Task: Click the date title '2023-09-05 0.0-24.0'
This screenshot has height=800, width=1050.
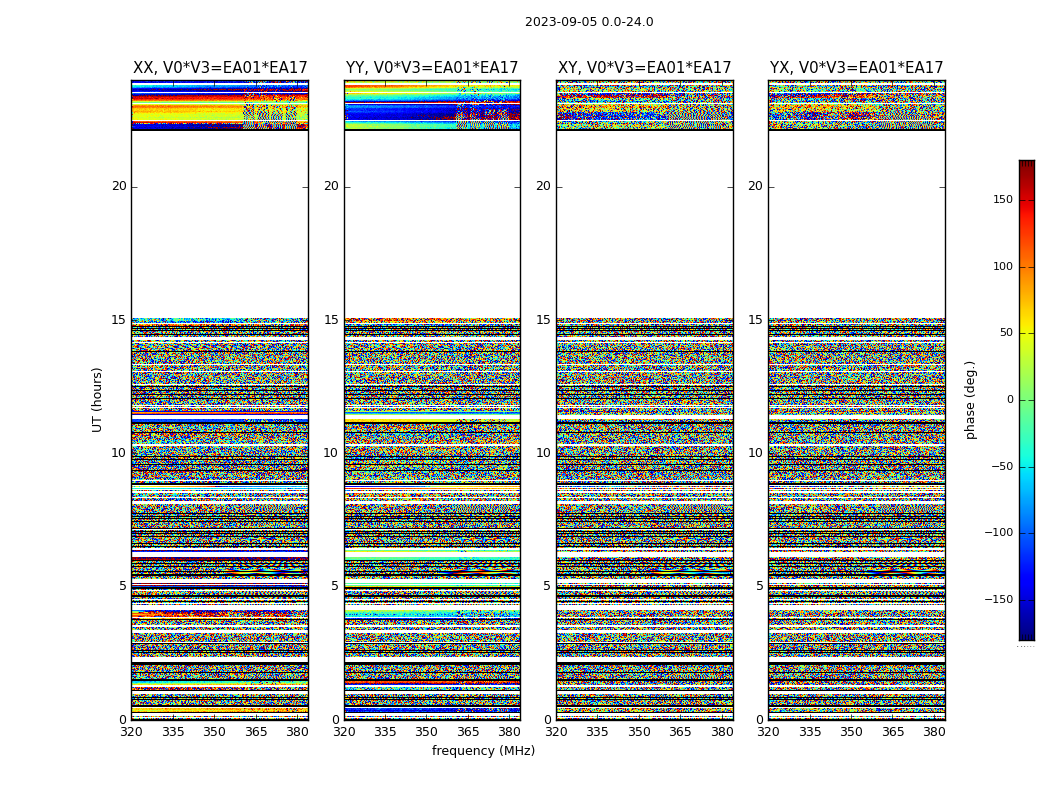Action: click(x=589, y=22)
